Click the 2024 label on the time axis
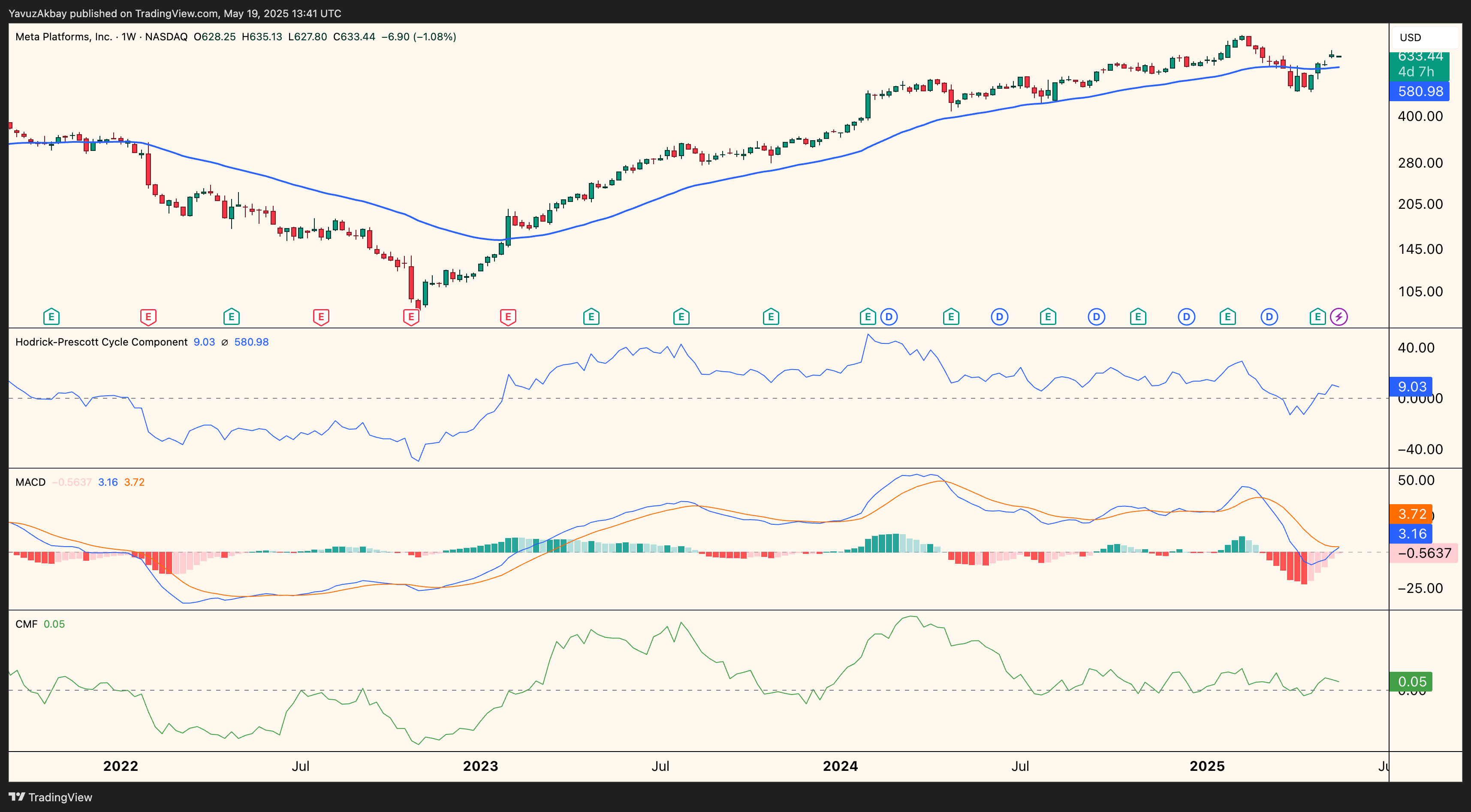Screen dimensions: 1471x812 [x=841, y=766]
